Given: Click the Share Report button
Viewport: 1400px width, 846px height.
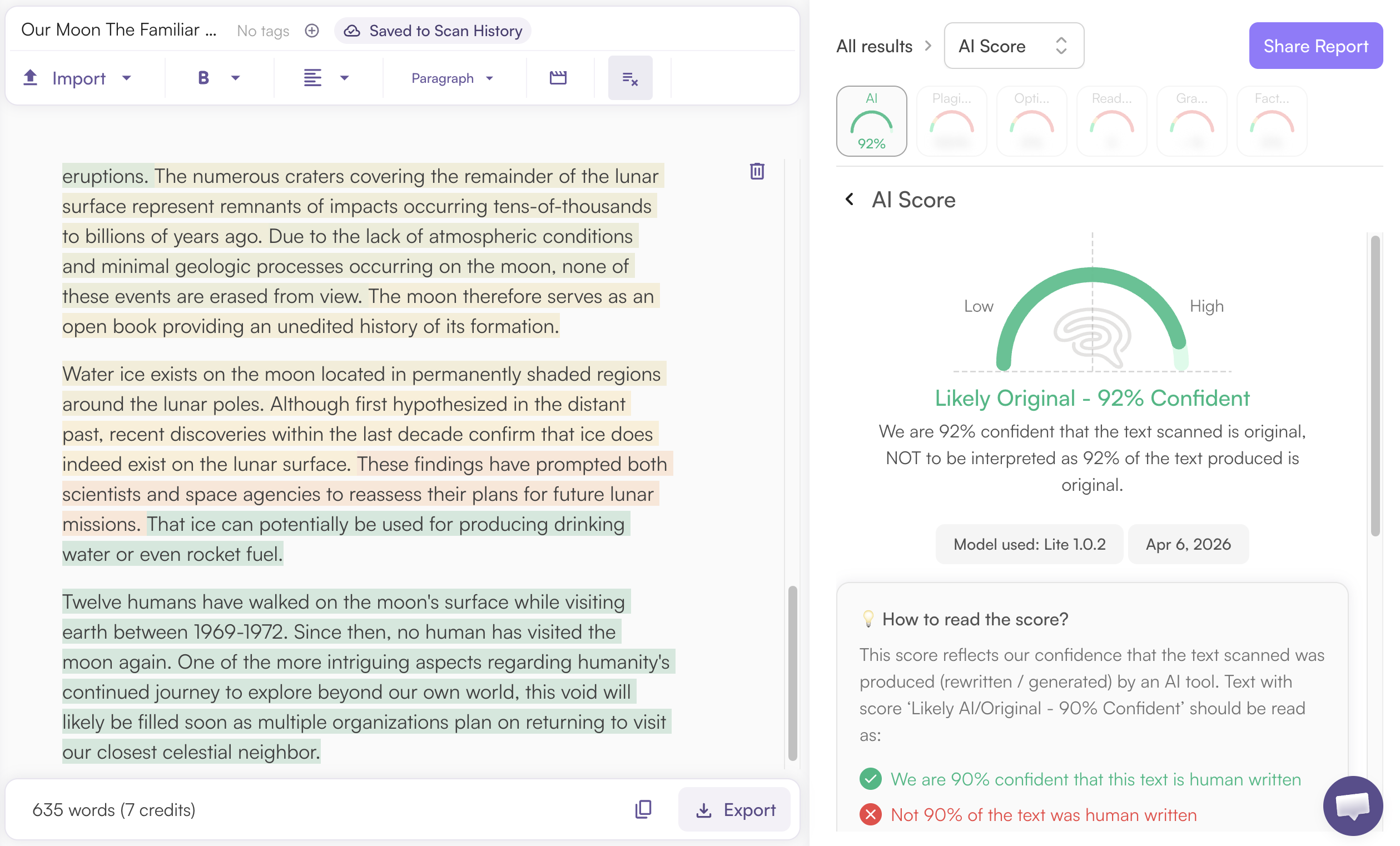Looking at the screenshot, I should tap(1315, 46).
